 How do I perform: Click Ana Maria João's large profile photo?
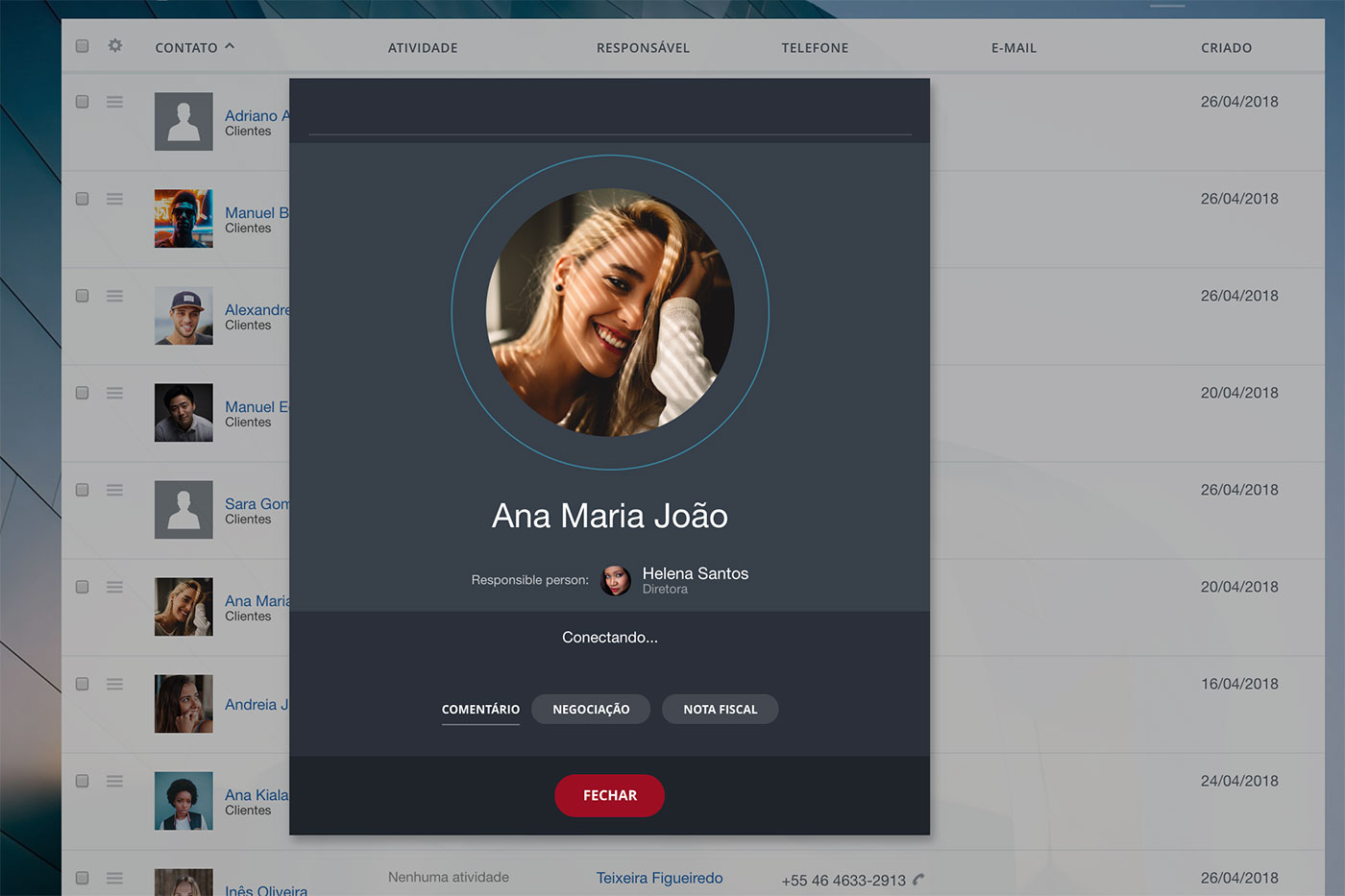click(x=610, y=312)
